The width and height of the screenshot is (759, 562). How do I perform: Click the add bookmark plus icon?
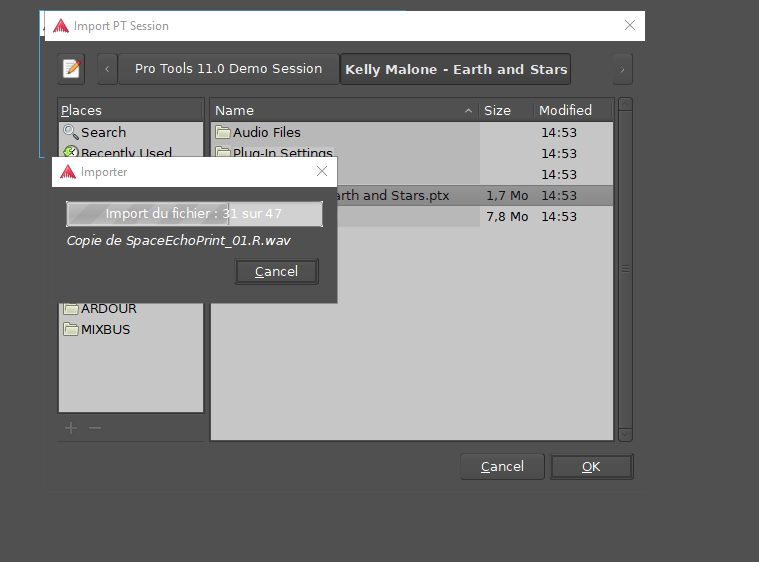tap(70, 428)
